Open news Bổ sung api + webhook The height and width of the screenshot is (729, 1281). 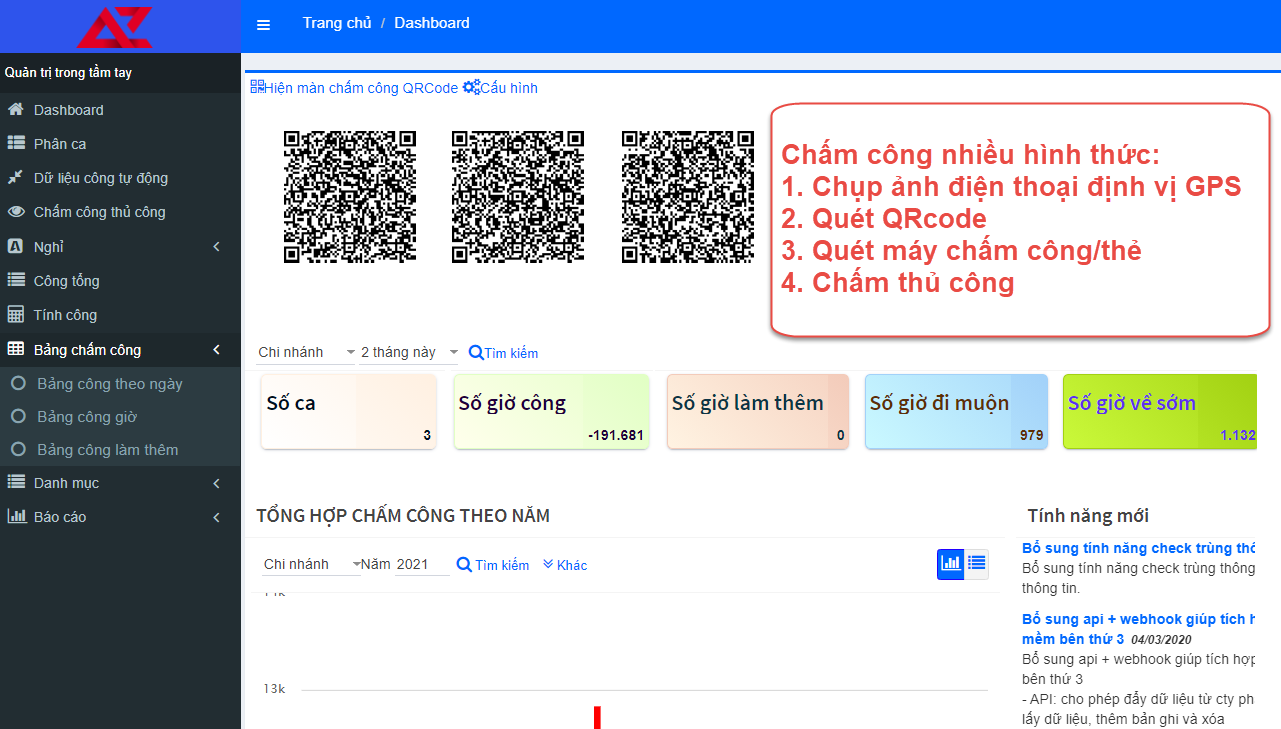pos(1138,628)
